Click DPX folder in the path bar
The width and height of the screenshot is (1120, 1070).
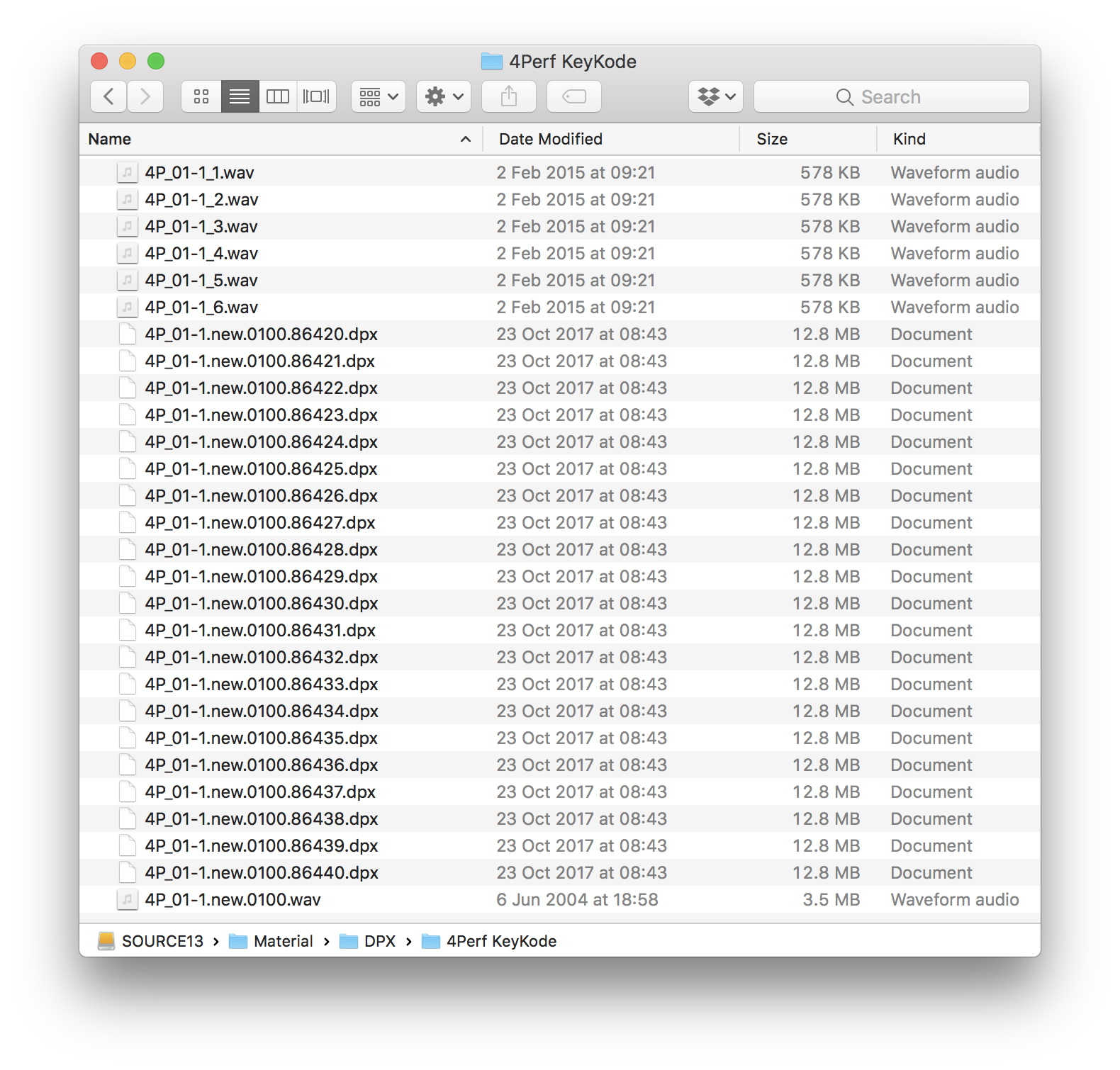(x=367, y=941)
